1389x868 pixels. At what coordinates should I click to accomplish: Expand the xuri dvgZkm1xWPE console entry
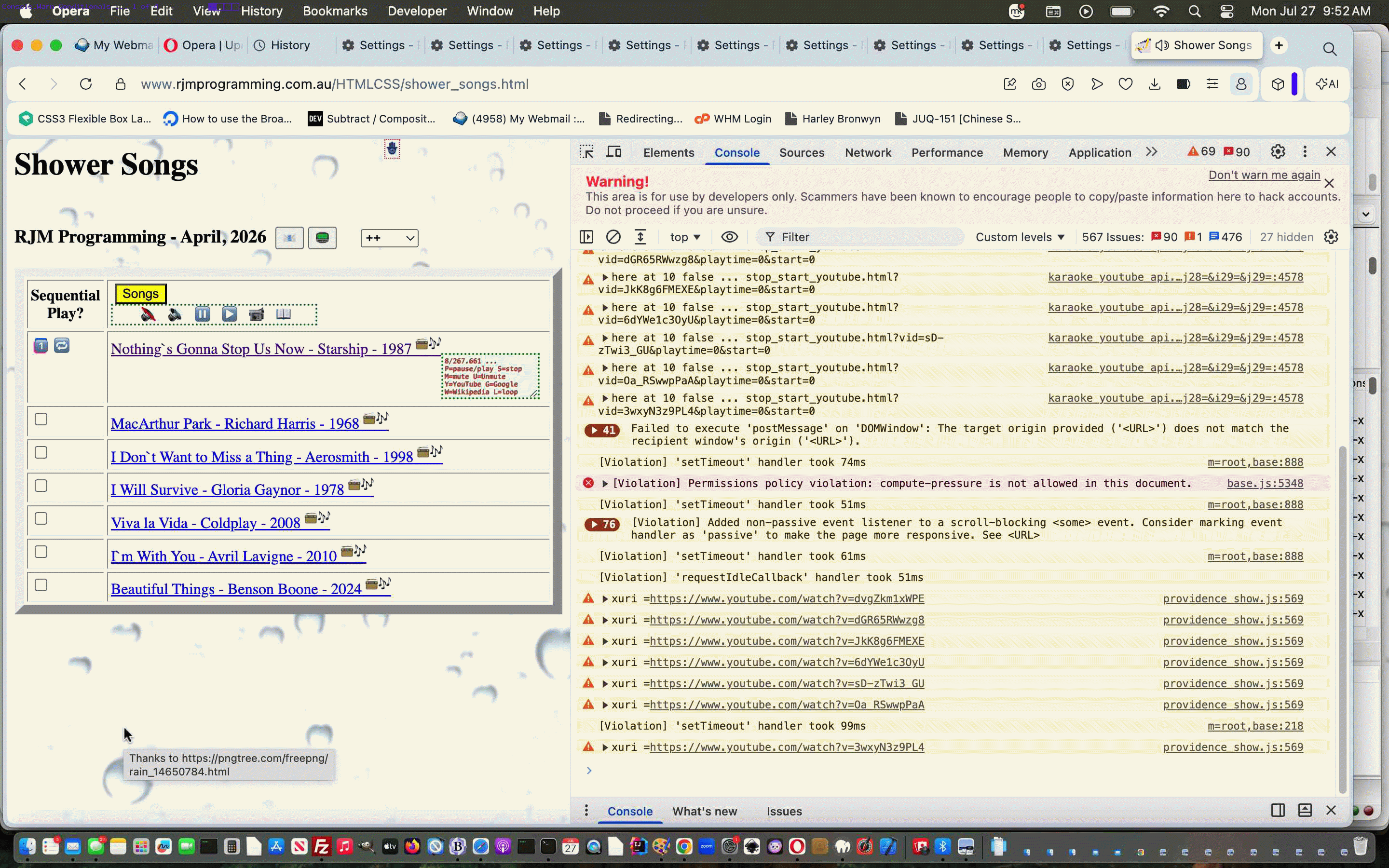click(x=605, y=599)
